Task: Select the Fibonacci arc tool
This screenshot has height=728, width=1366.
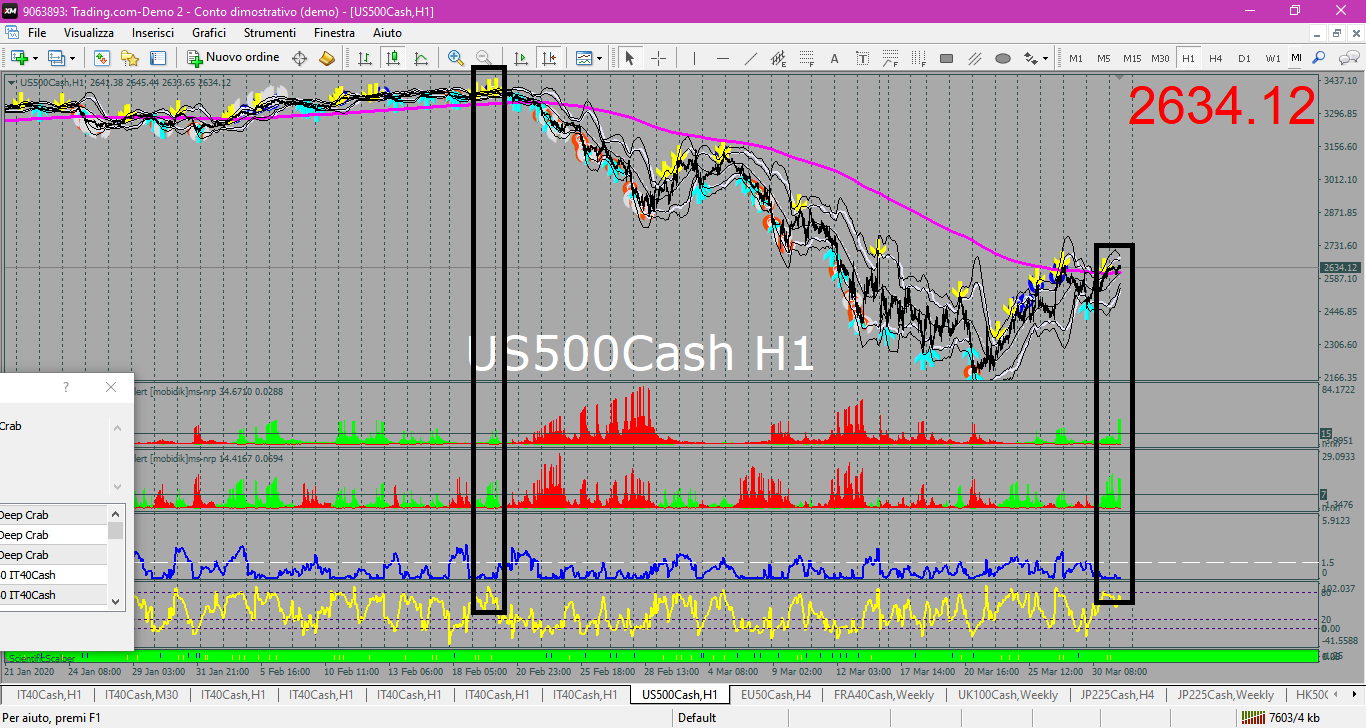Action: point(890,58)
